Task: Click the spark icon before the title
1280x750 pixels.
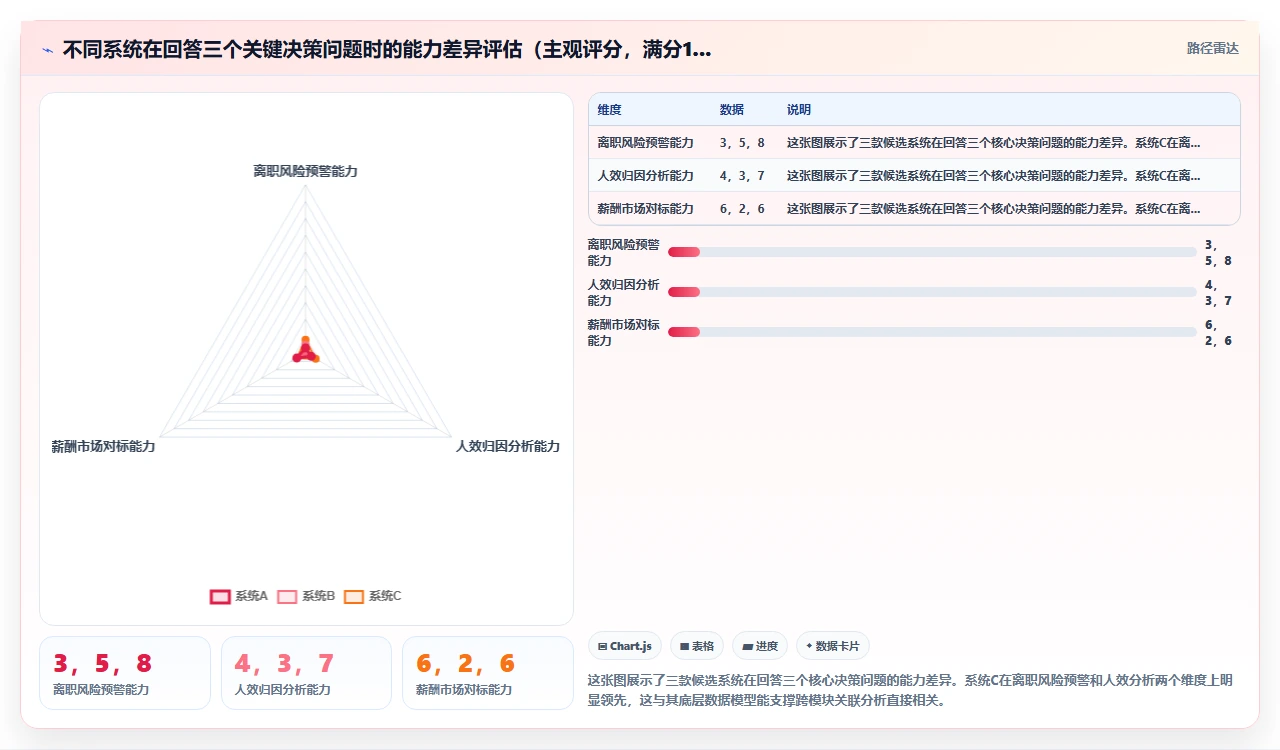Action: 48,50
